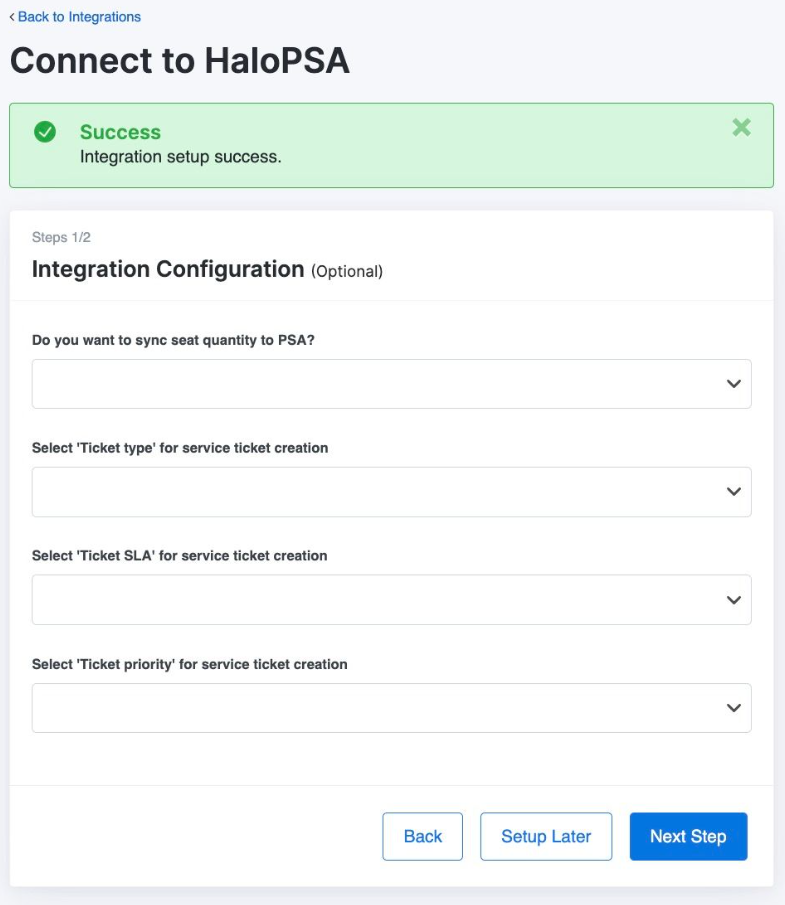Click the back chevron beside Back to Integrations
785x905 pixels.
[x=12, y=17]
